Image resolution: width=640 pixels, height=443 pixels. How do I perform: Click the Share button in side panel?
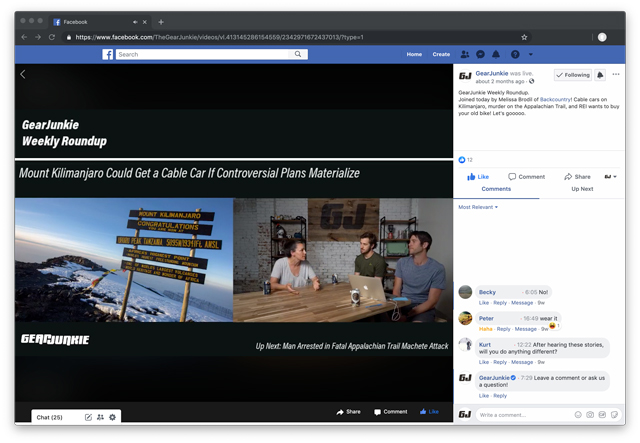coord(578,177)
